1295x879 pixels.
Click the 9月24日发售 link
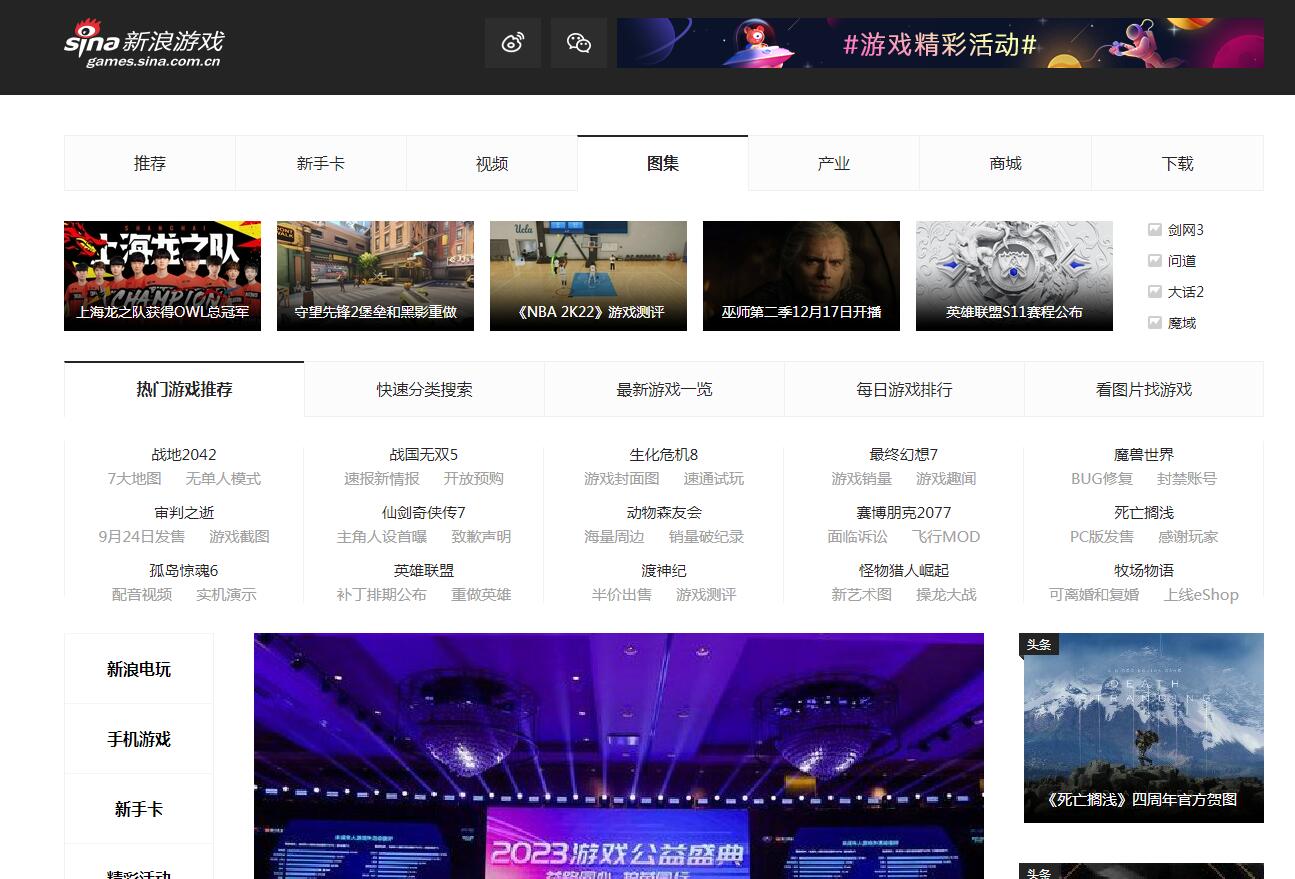[142, 537]
